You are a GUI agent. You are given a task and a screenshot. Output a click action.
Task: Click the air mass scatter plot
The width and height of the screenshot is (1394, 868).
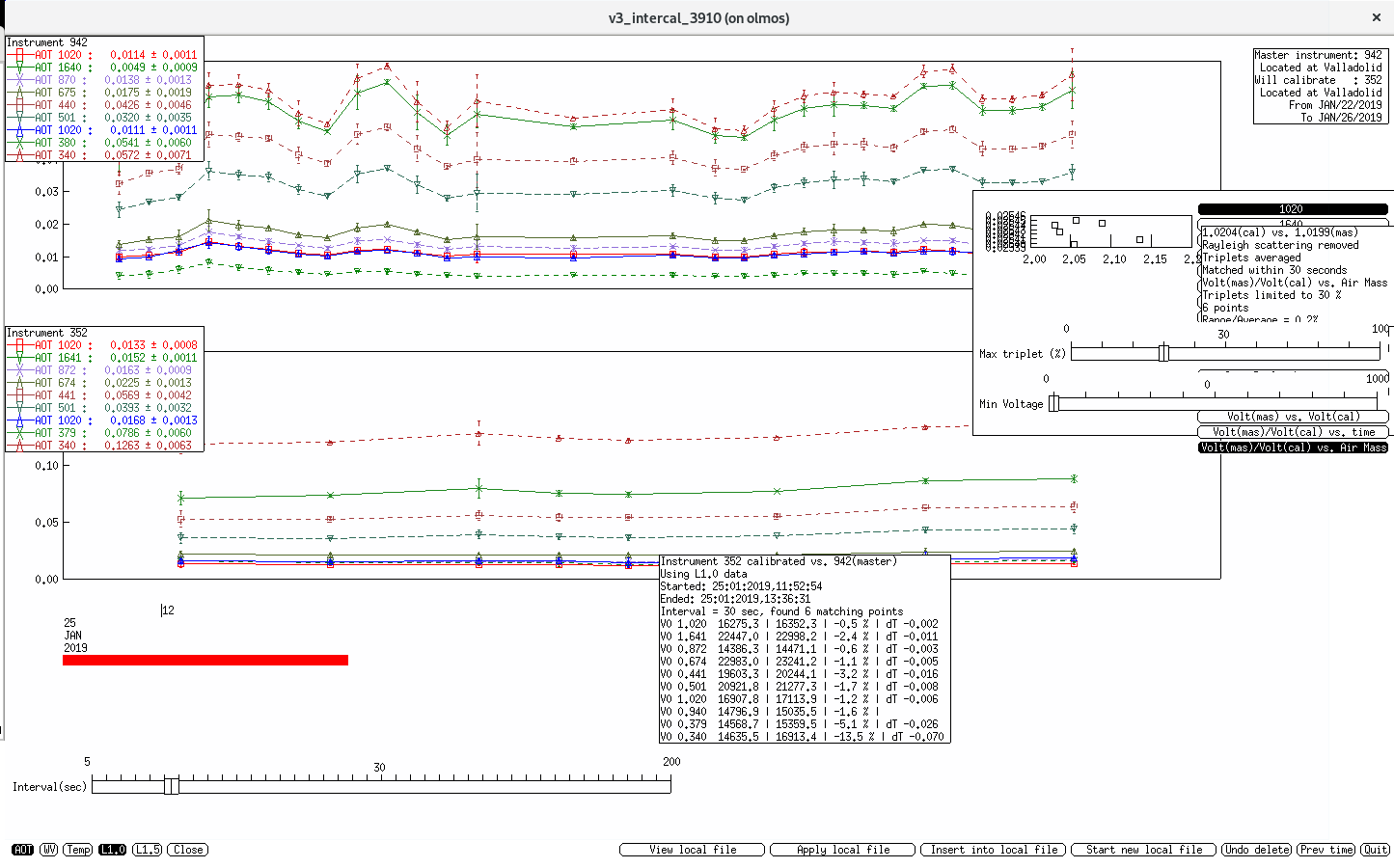tap(1111, 231)
